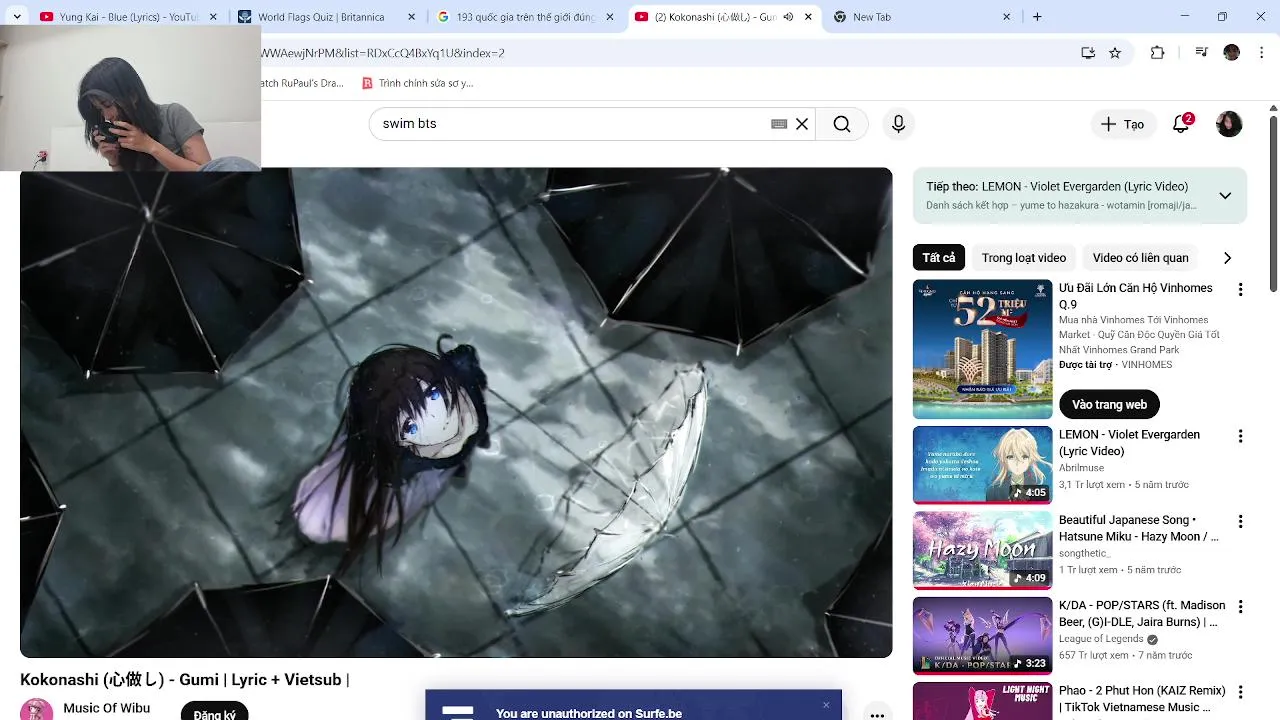Start voice search with microphone icon
The width and height of the screenshot is (1280, 720).
pos(898,124)
